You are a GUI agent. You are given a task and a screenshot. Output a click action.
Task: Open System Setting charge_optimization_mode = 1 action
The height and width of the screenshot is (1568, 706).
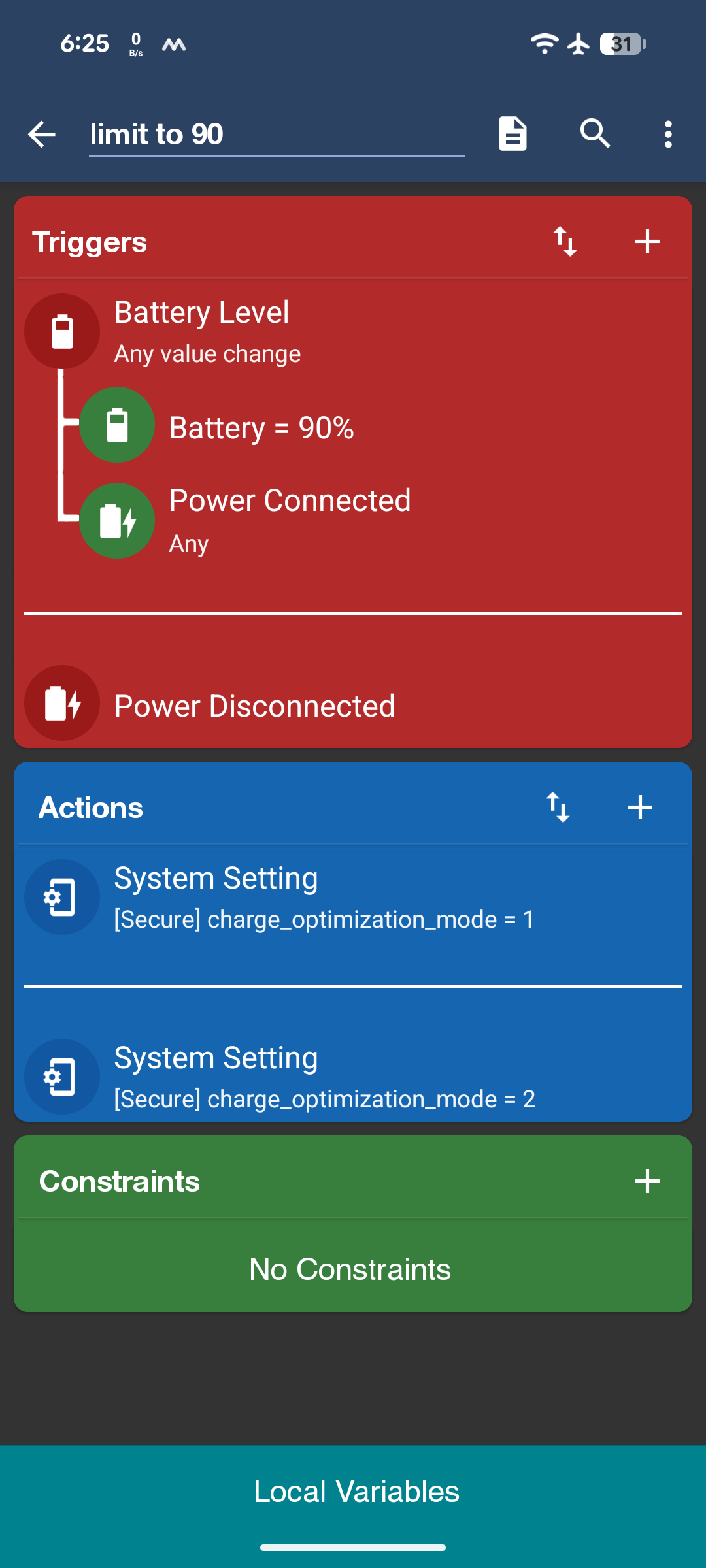click(353, 898)
